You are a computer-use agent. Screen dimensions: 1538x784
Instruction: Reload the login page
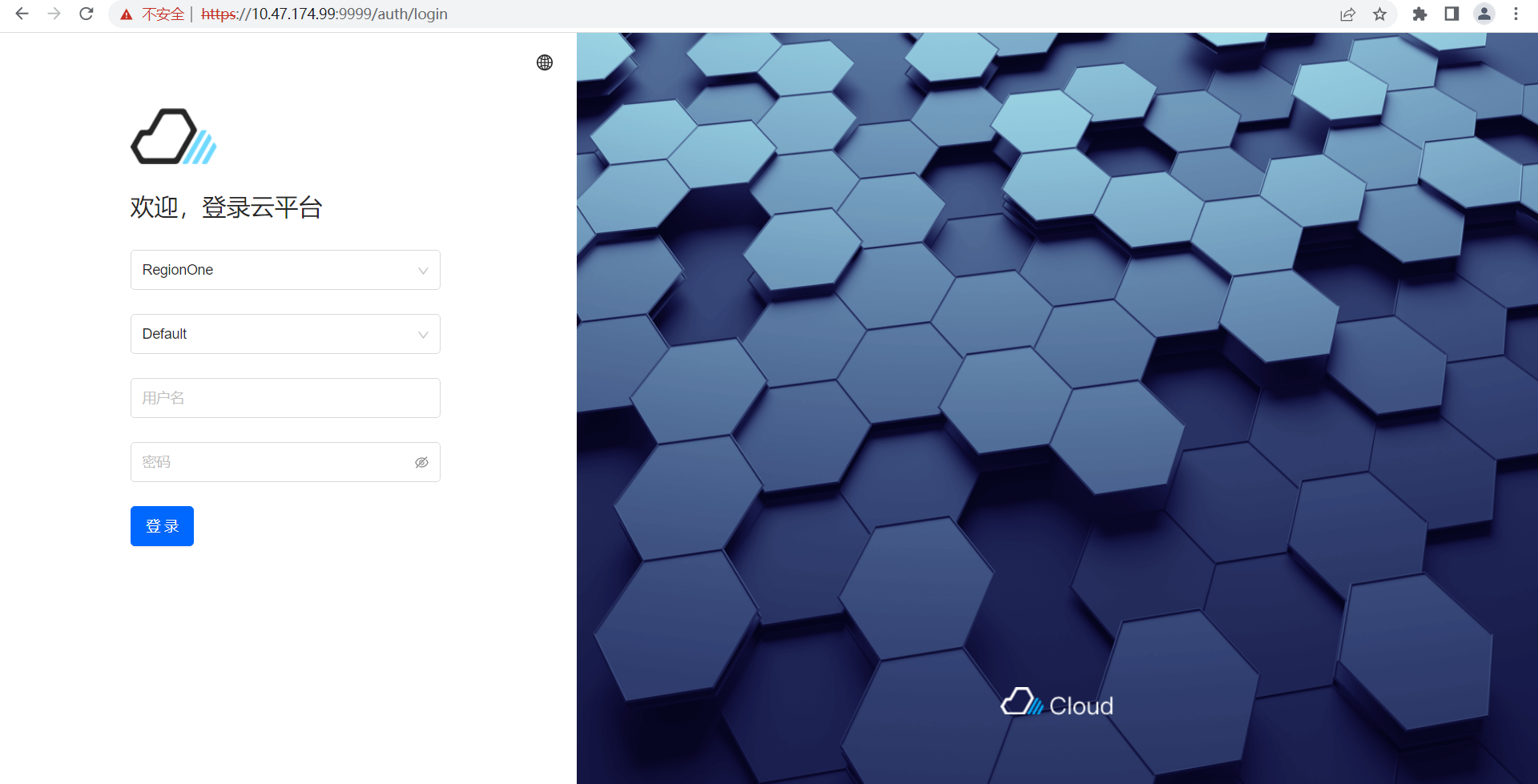[87, 14]
